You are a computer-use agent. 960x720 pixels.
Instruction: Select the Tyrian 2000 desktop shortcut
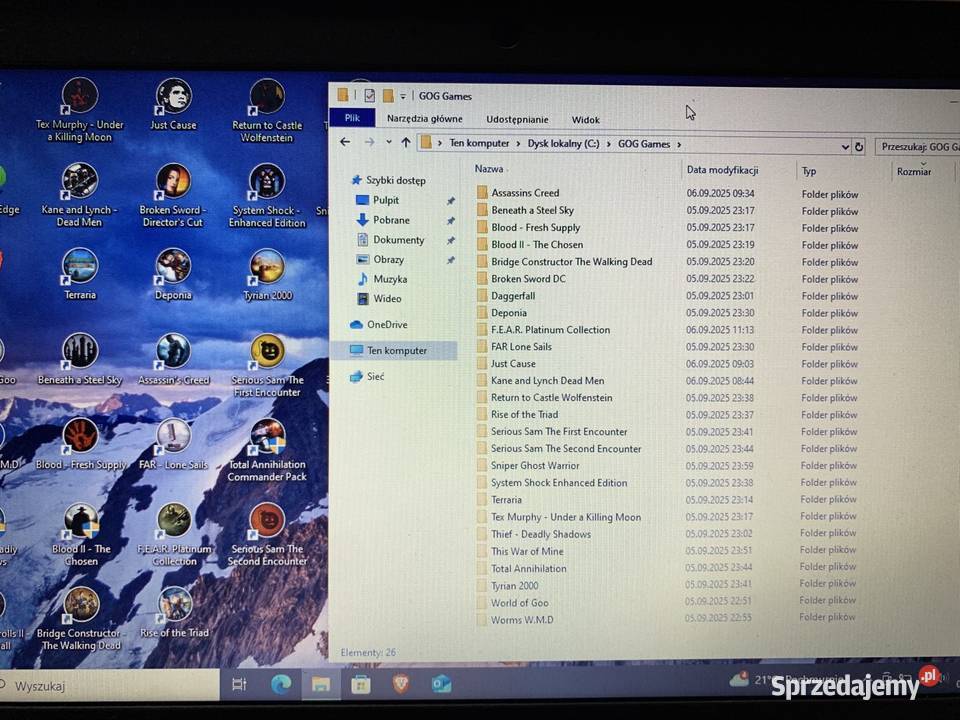tap(268, 275)
